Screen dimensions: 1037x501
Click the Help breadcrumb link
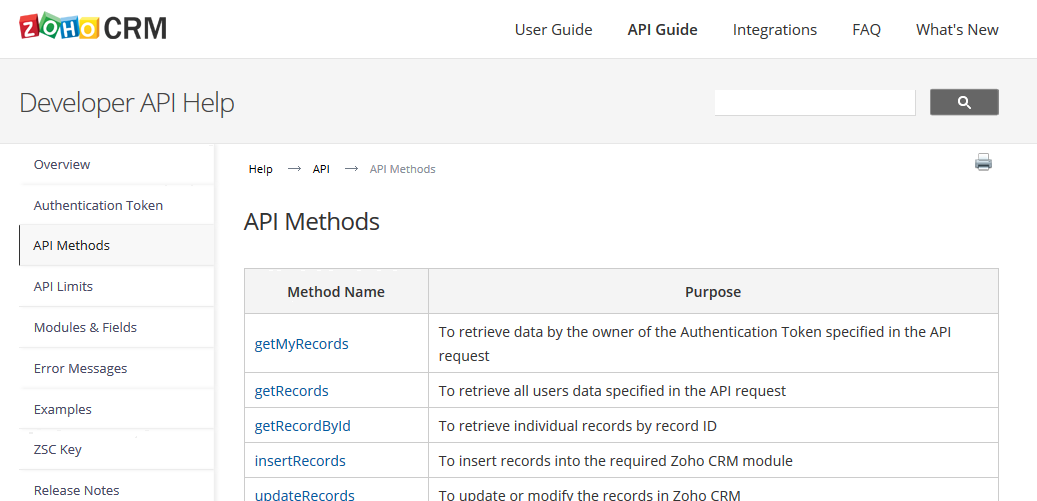click(x=261, y=169)
